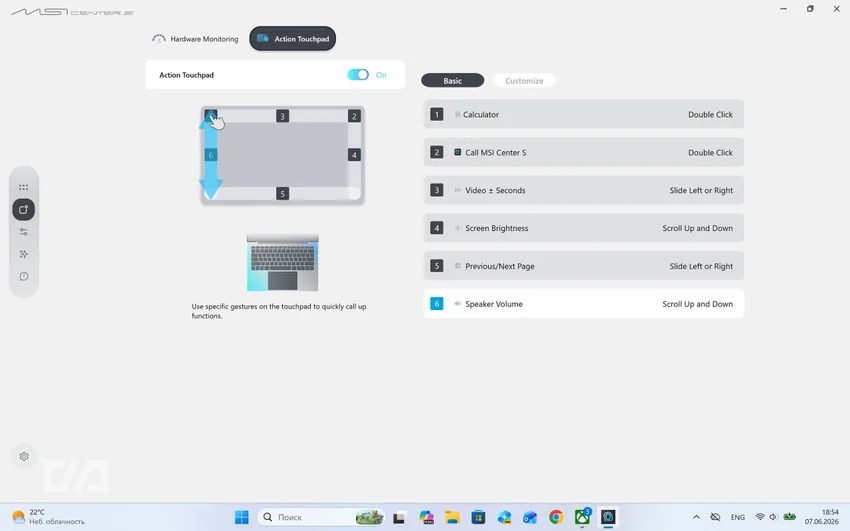Screen dimensions: 850x531
Task: Switch to the Customize mode tab
Action: pos(524,81)
